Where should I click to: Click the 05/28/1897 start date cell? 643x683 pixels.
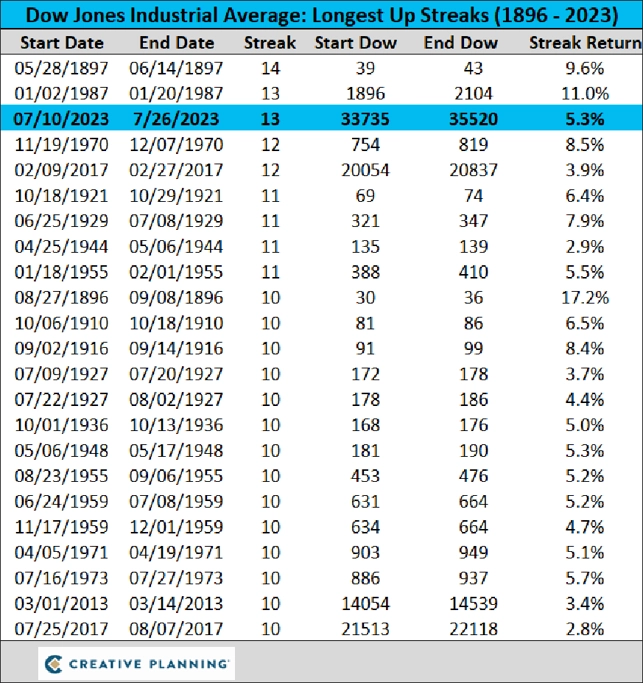[x=61, y=68]
